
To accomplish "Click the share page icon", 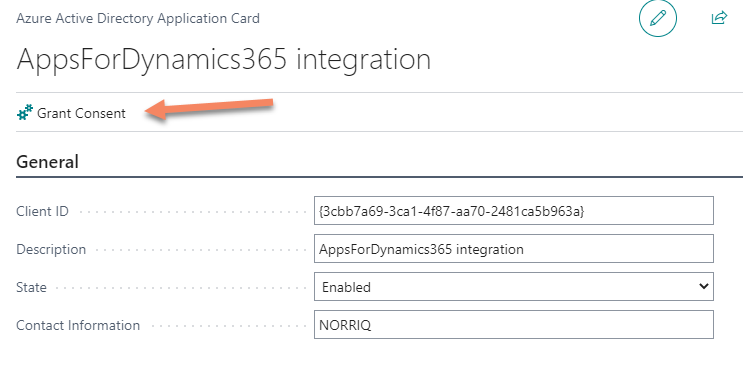I will (x=719, y=18).
